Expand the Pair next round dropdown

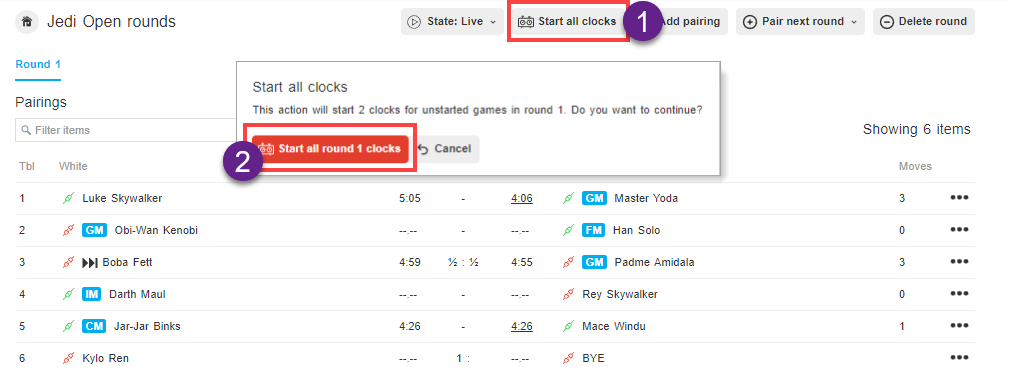coord(800,22)
